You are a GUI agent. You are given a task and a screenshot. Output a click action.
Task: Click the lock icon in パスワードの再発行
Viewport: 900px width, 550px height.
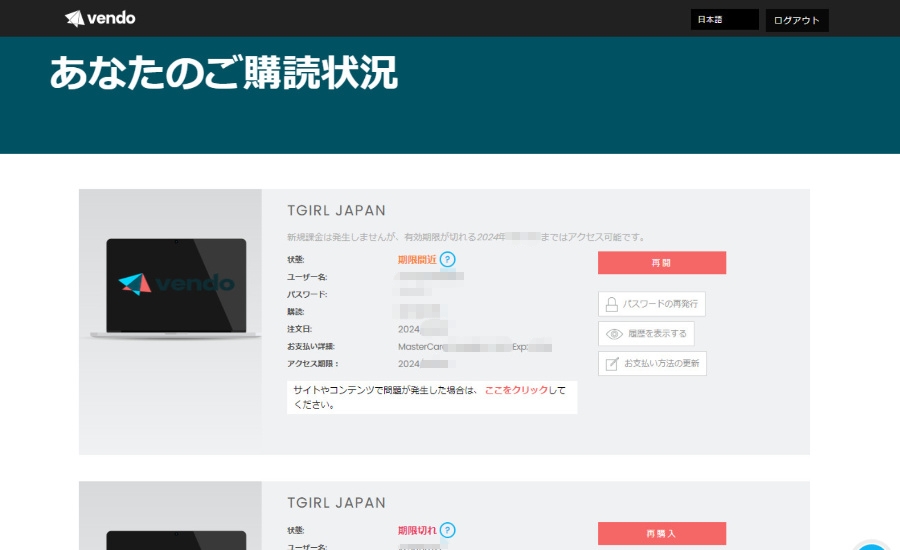[612, 304]
